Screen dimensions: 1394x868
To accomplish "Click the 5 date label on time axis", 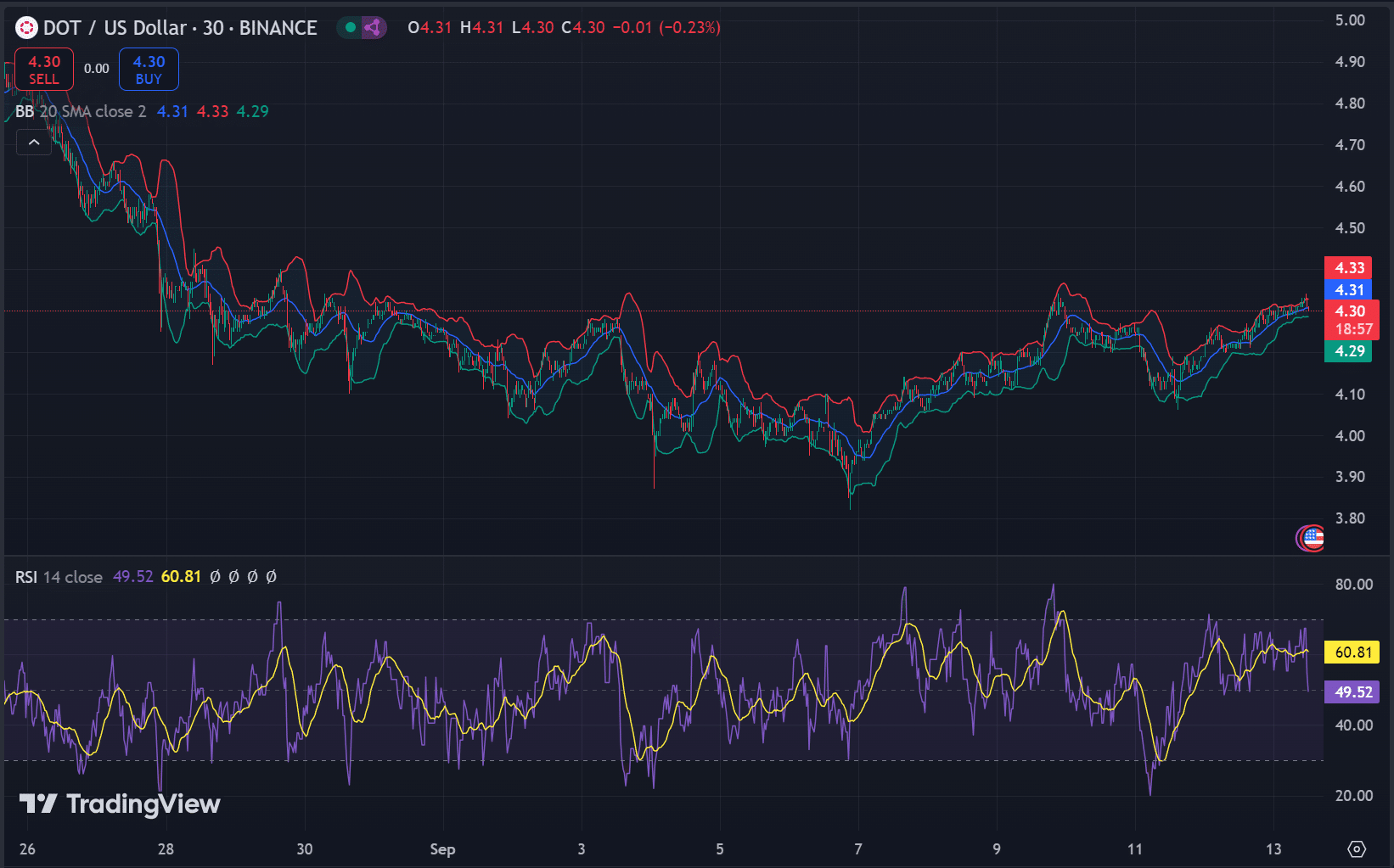I will tap(720, 849).
